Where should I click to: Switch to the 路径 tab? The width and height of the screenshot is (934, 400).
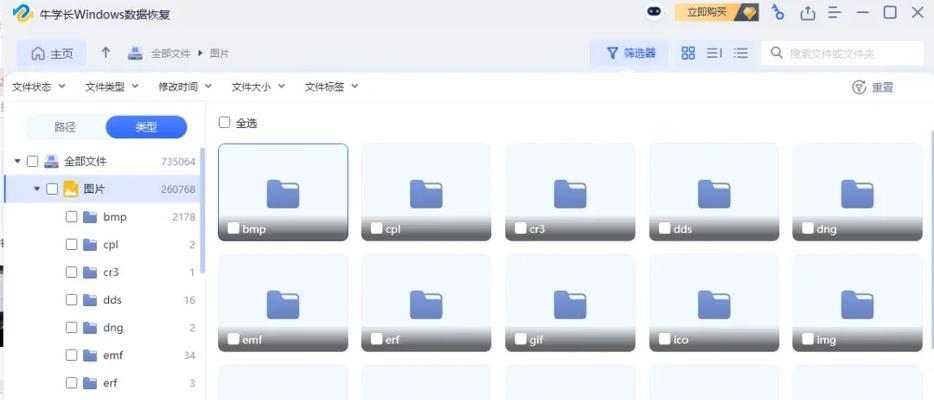pyautogui.click(x=65, y=127)
